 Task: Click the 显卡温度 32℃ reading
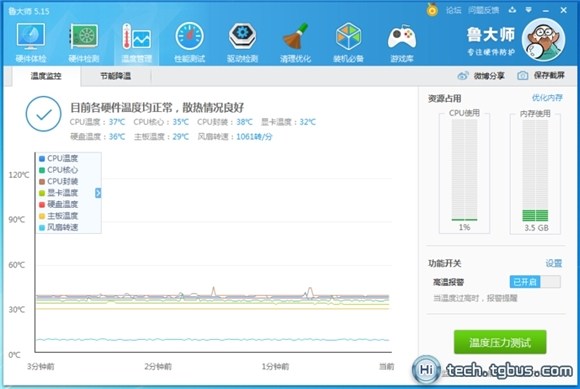(x=289, y=122)
